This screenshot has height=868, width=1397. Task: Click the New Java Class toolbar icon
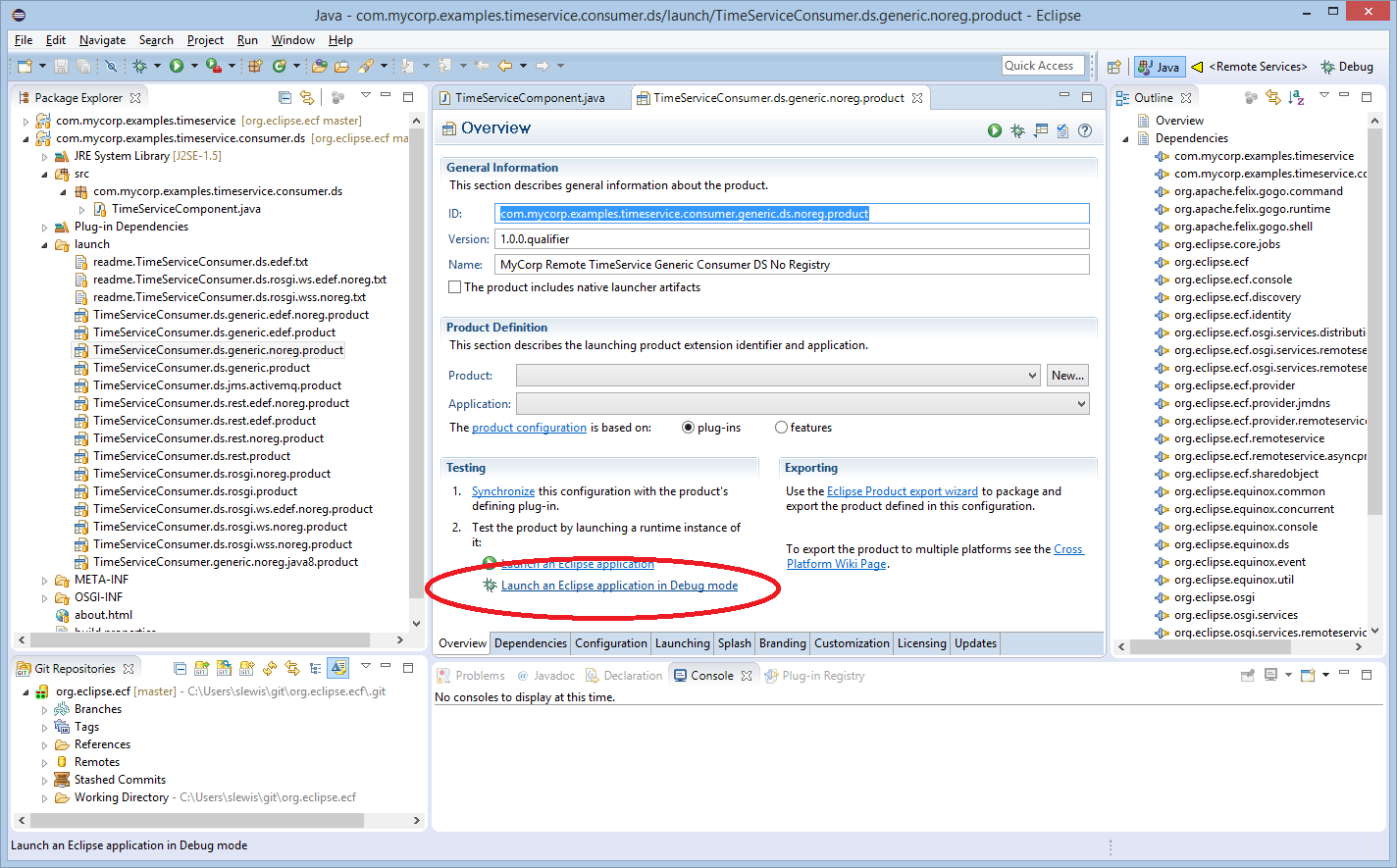tap(280, 66)
